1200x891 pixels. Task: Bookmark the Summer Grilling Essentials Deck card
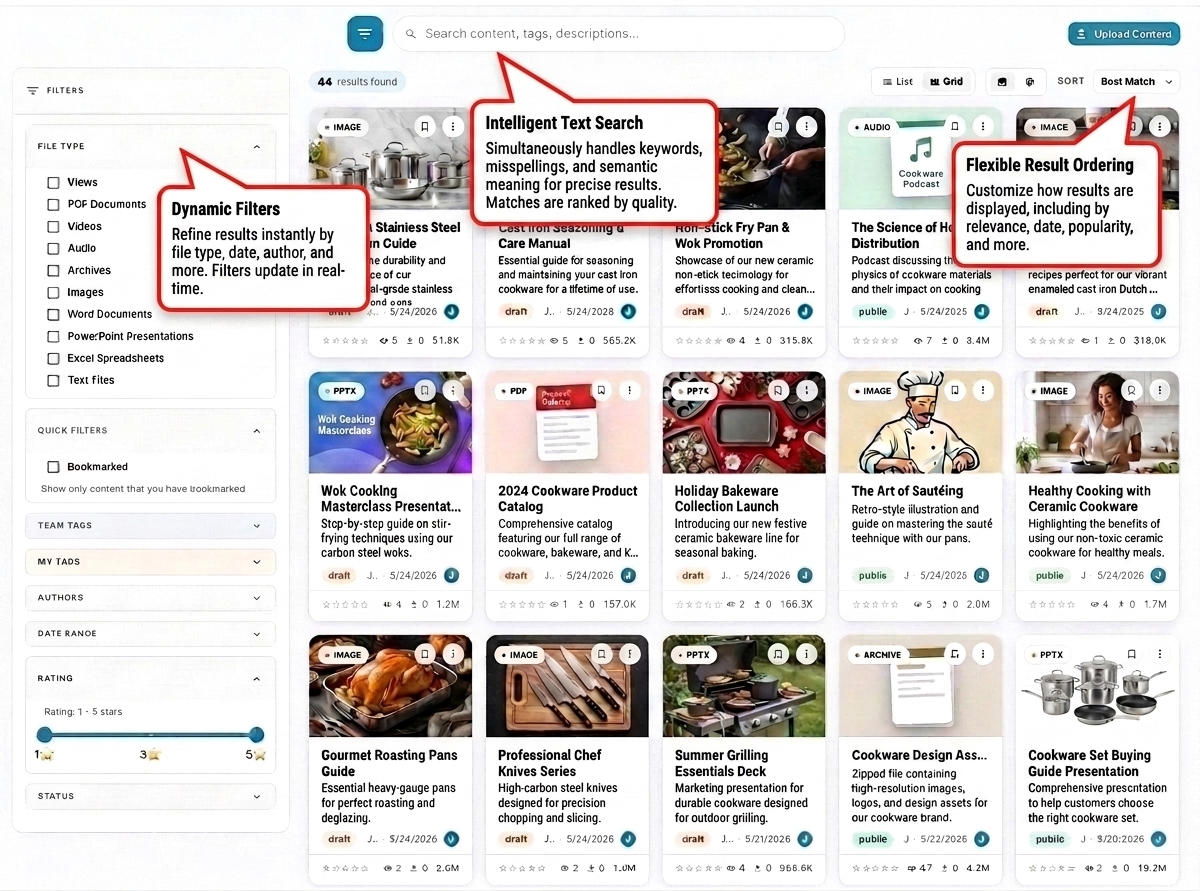pyautogui.click(x=779, y=655)
